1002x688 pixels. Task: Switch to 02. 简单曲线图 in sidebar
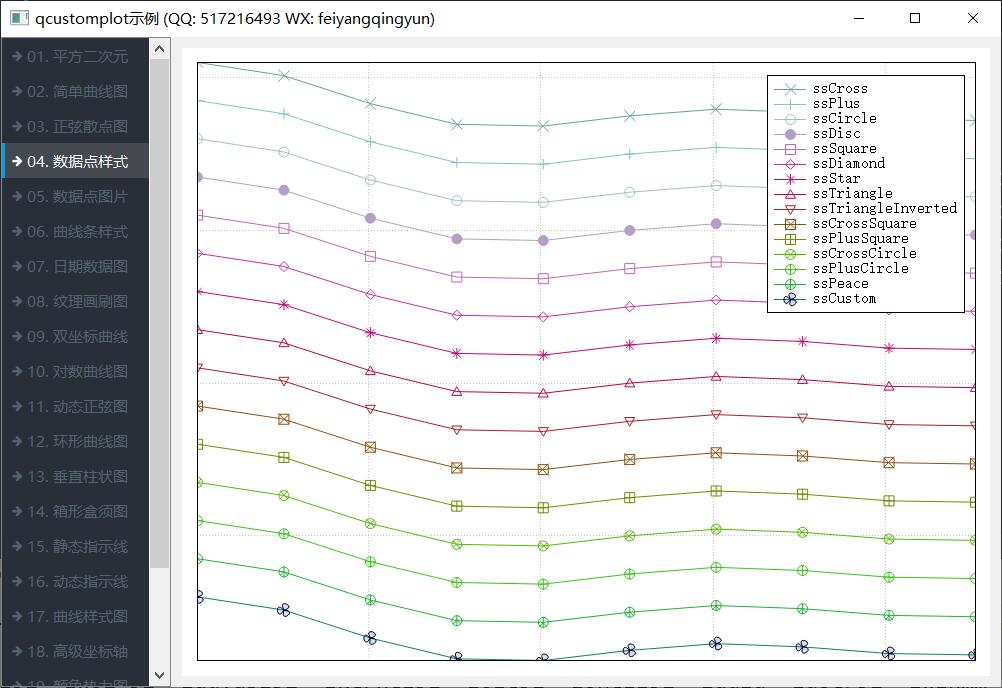pos(75,91)
